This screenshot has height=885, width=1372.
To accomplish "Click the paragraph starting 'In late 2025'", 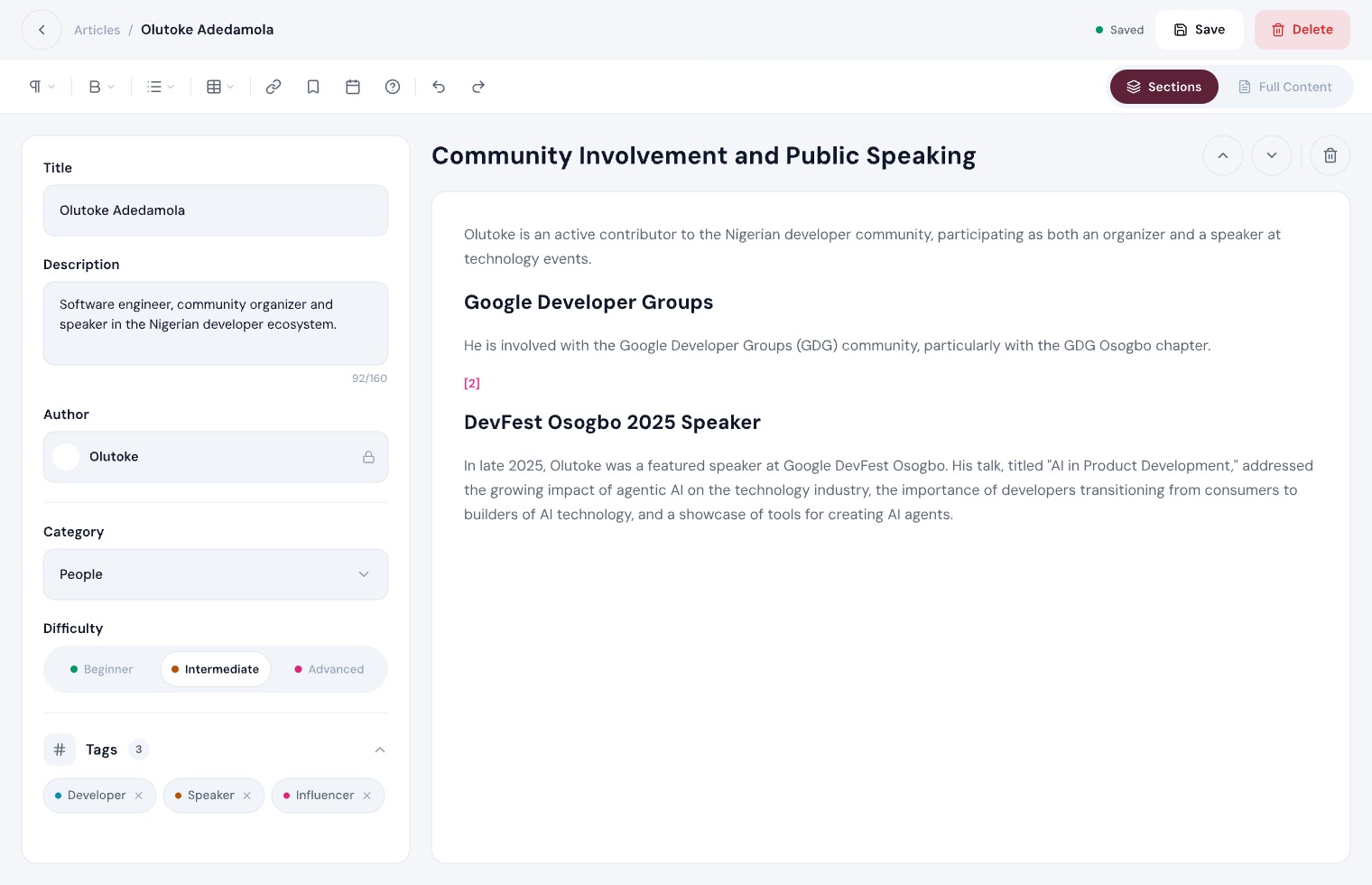I will pyautogui.click(x=889, y=490).
